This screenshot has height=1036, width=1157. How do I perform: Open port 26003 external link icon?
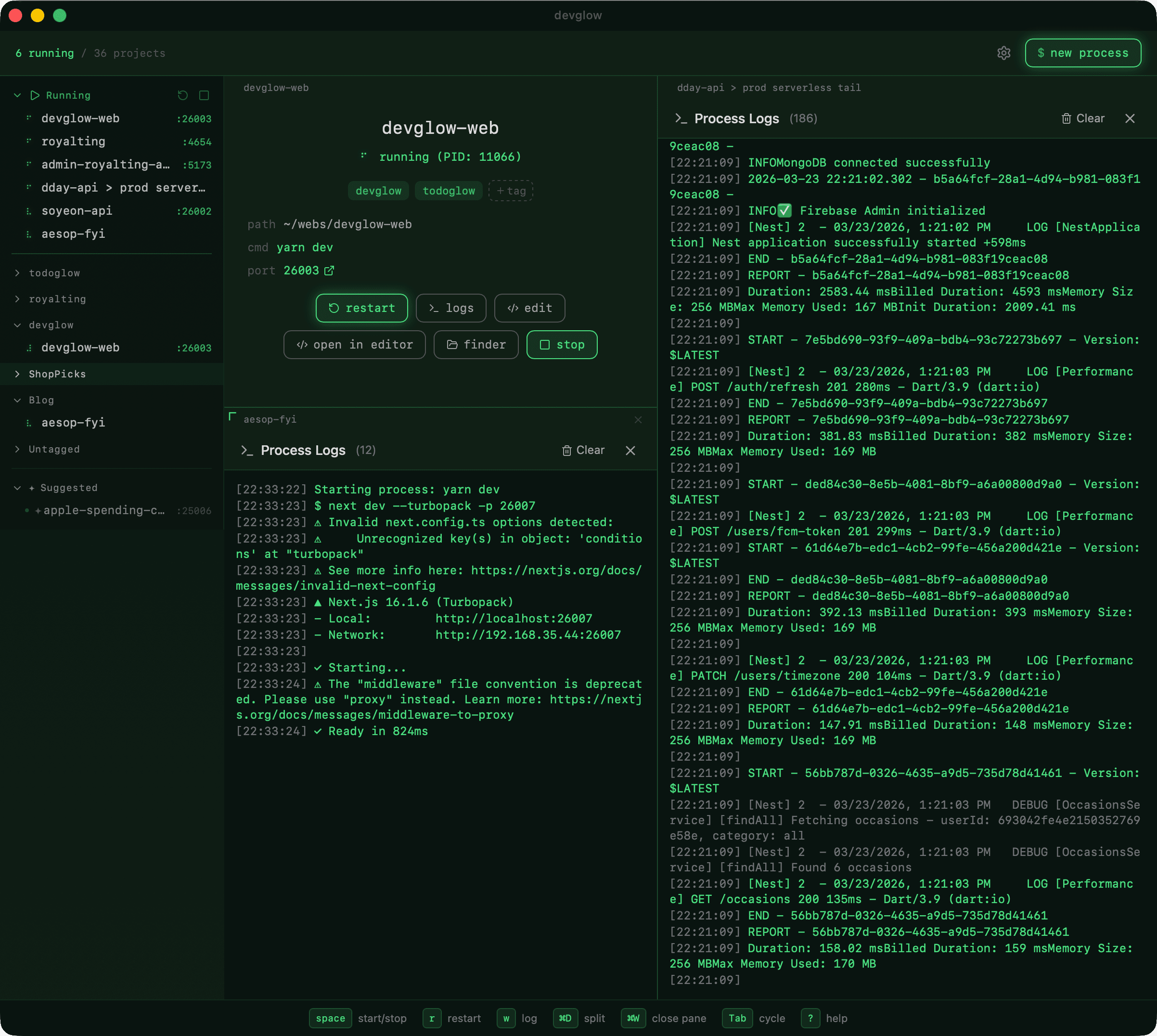click(329, 271)
